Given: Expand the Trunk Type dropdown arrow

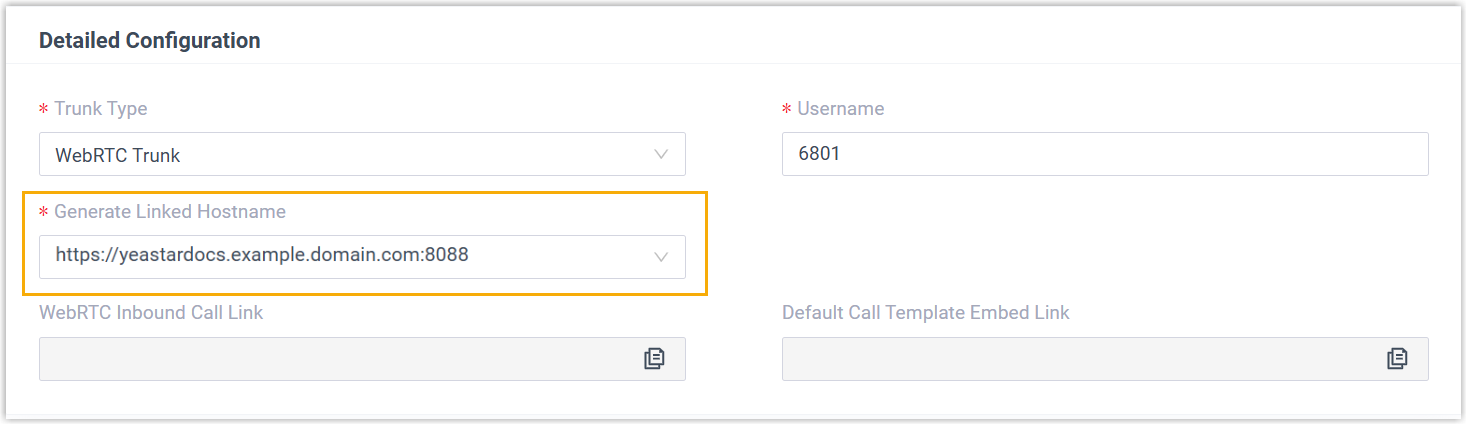Looking at the screenshot, I should tap(661, 155).
